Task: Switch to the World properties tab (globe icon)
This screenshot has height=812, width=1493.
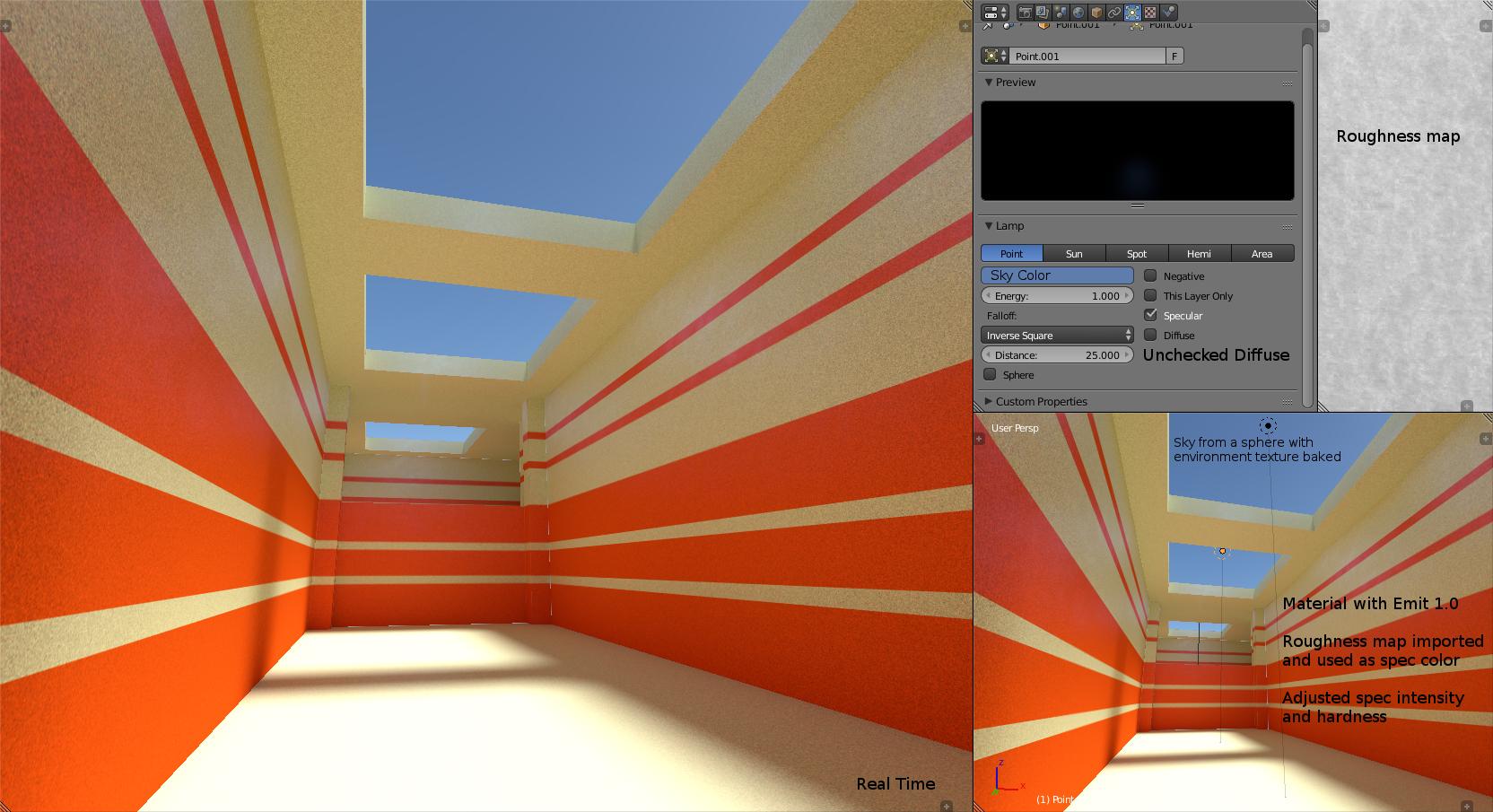Action: (x=1078, y=13)
